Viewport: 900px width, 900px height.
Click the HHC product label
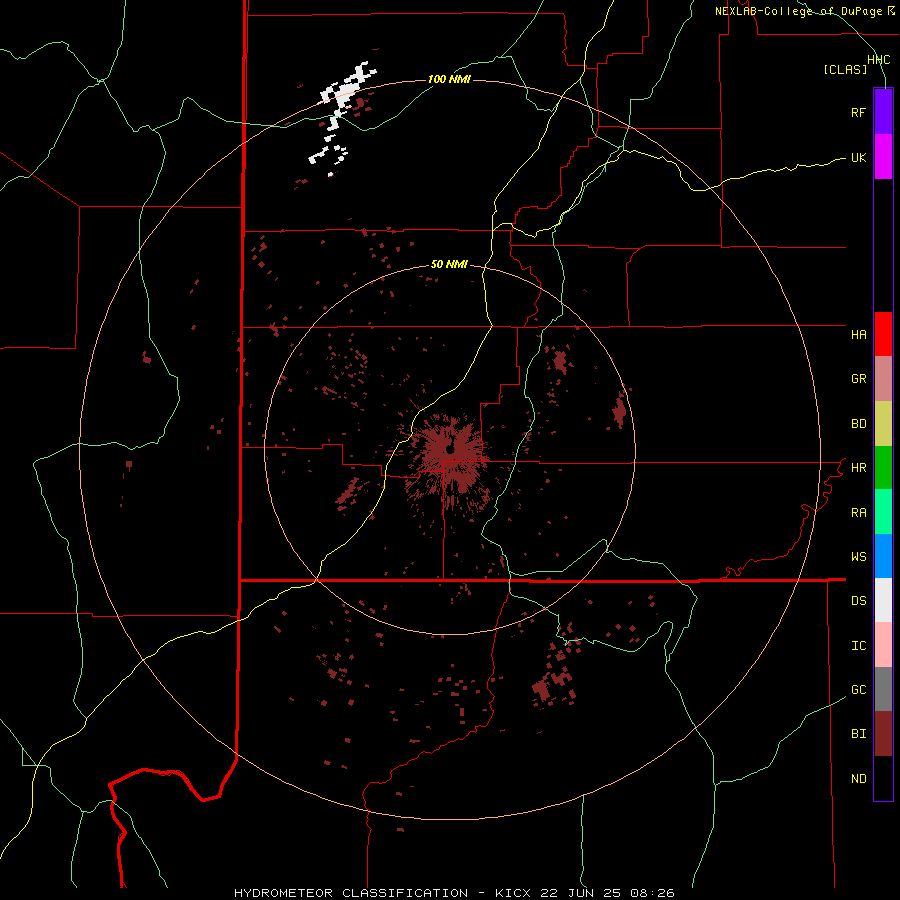[x=878, y=60]
